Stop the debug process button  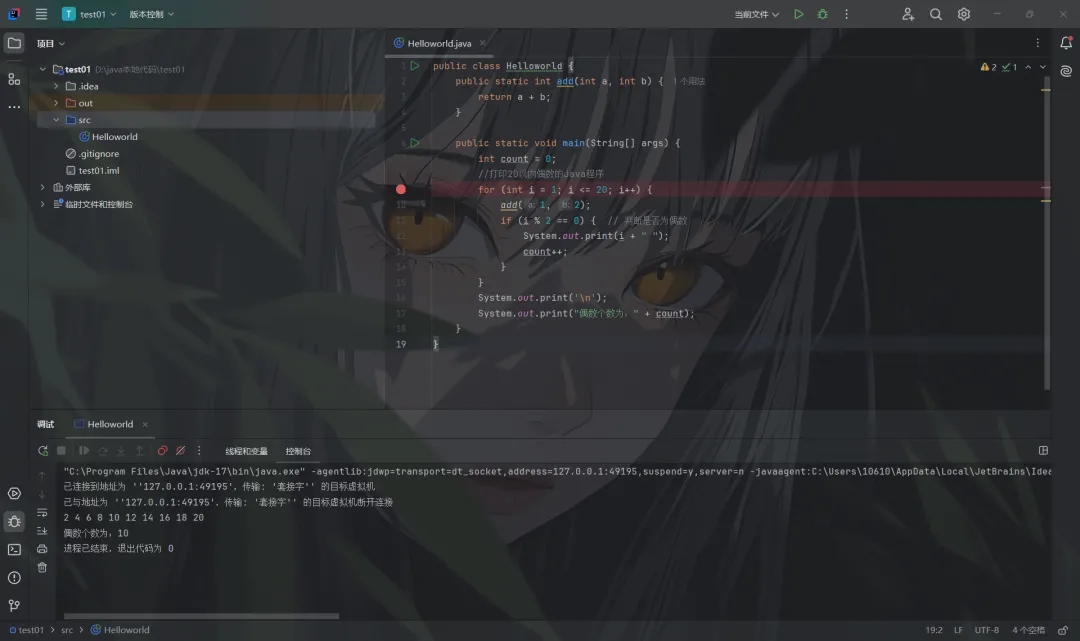pyautogui.click(x=61, y=450)
